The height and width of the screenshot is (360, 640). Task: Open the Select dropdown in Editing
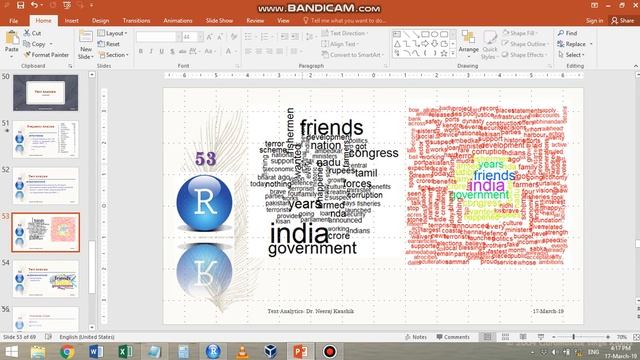click(571, 55)
